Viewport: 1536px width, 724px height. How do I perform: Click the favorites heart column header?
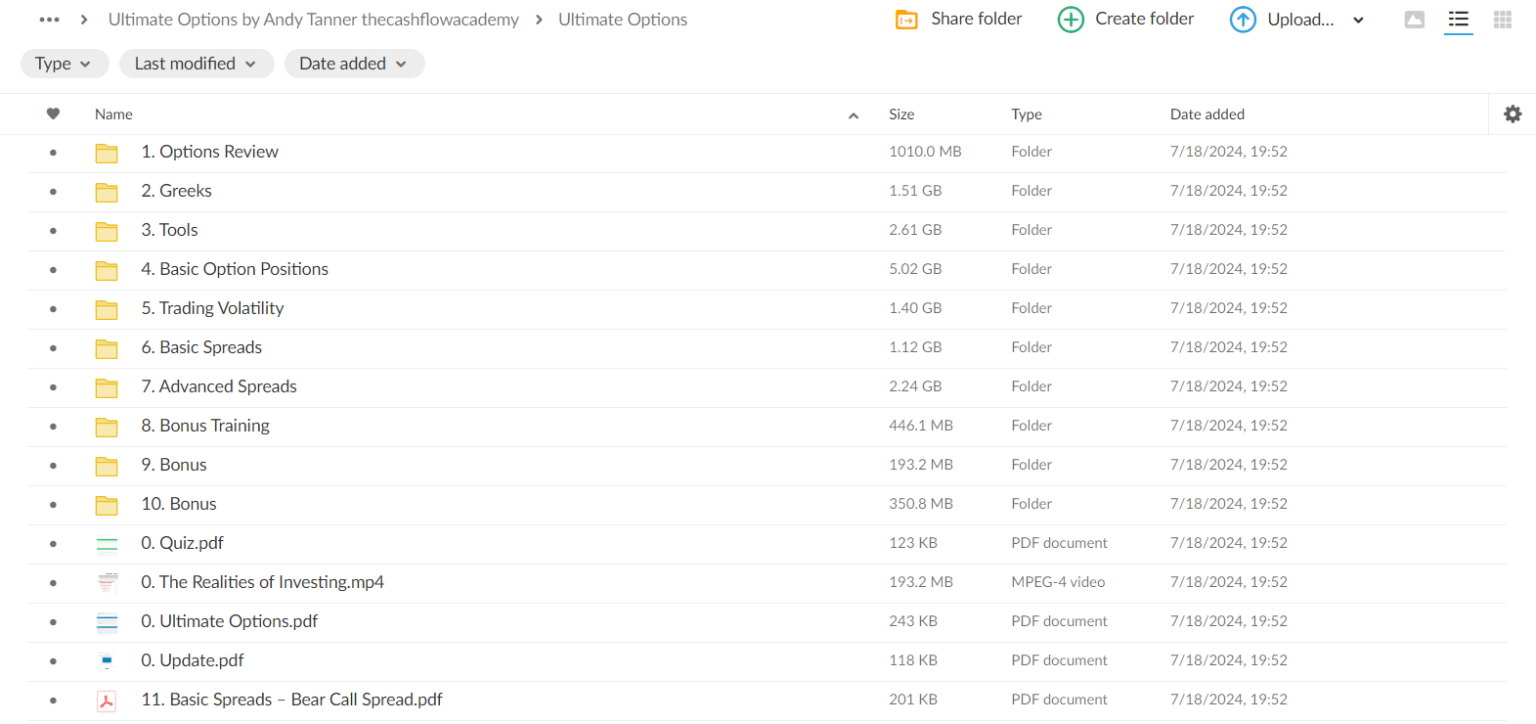tap(53, 114)
